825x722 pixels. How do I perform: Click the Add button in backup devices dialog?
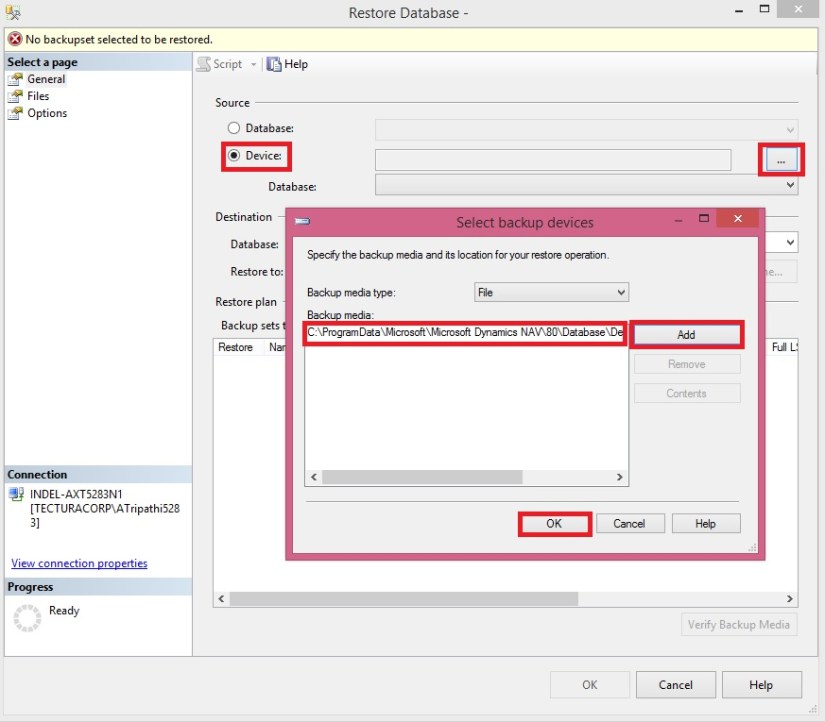pyautogui.click(x=687, y=334)
